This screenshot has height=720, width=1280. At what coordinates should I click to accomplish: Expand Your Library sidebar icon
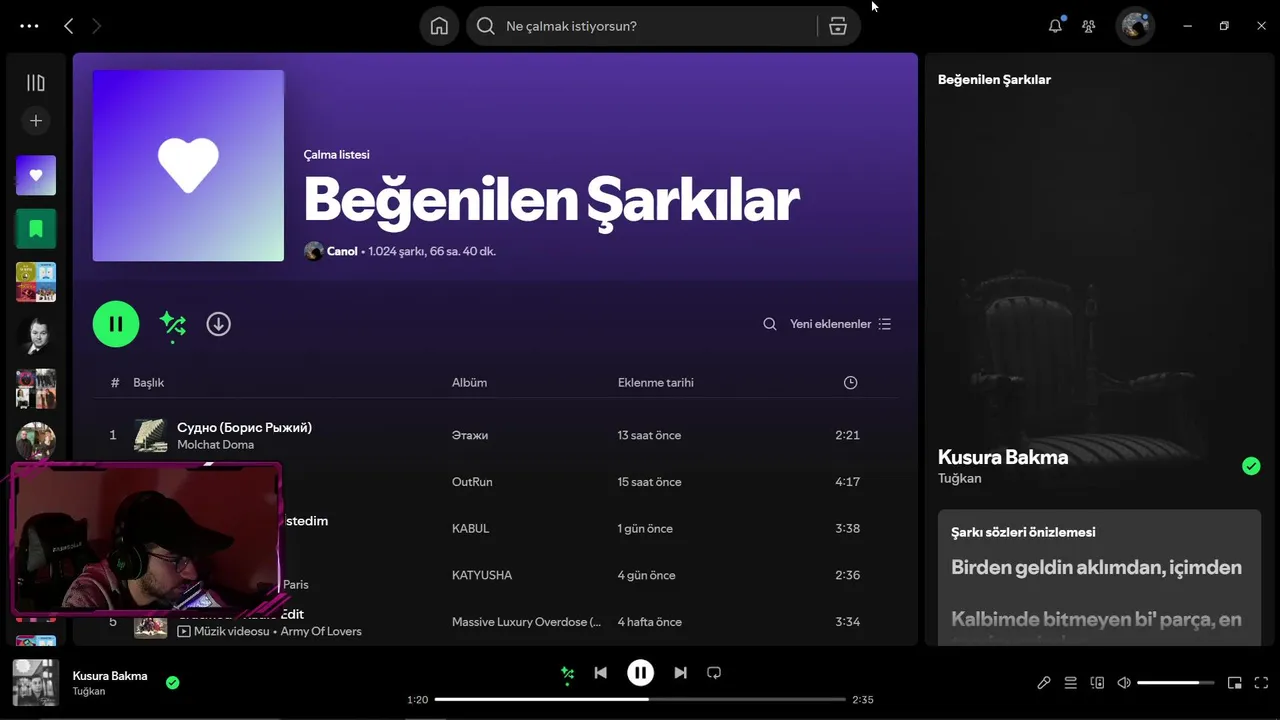[36, 83]
